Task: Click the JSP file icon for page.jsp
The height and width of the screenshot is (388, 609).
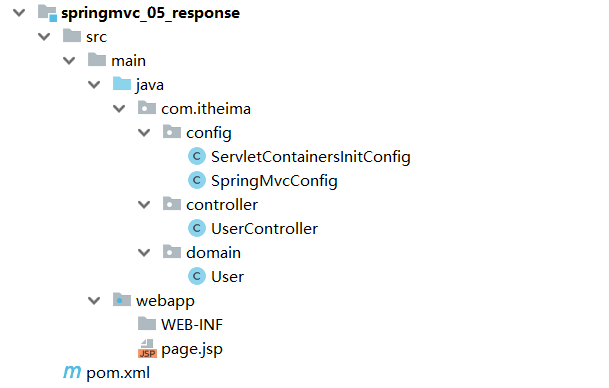Action: coord(147,348)
